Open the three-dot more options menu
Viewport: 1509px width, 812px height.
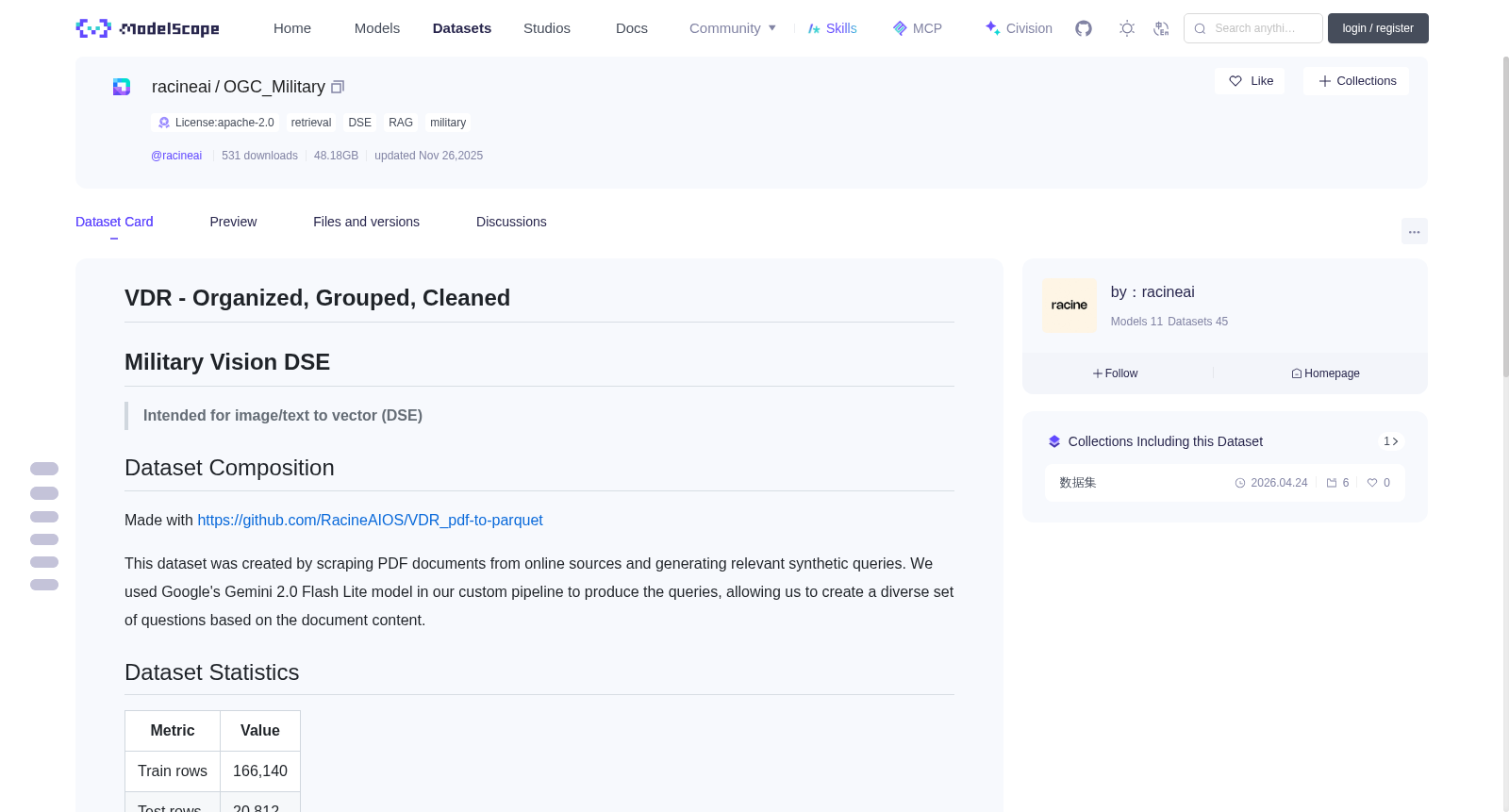[x=1415, y=231]
